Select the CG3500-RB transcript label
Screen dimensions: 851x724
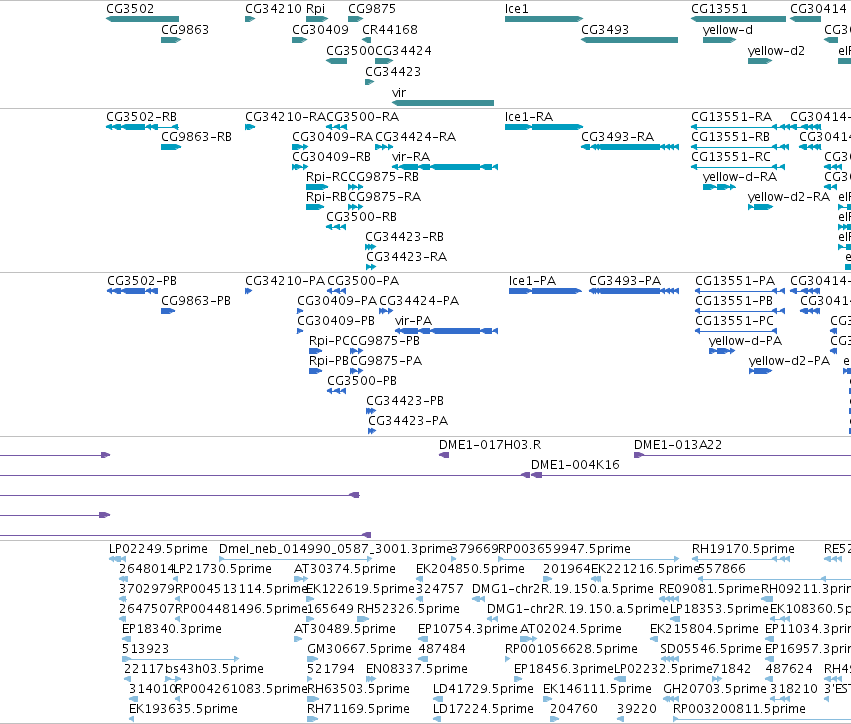pos(361,217)
